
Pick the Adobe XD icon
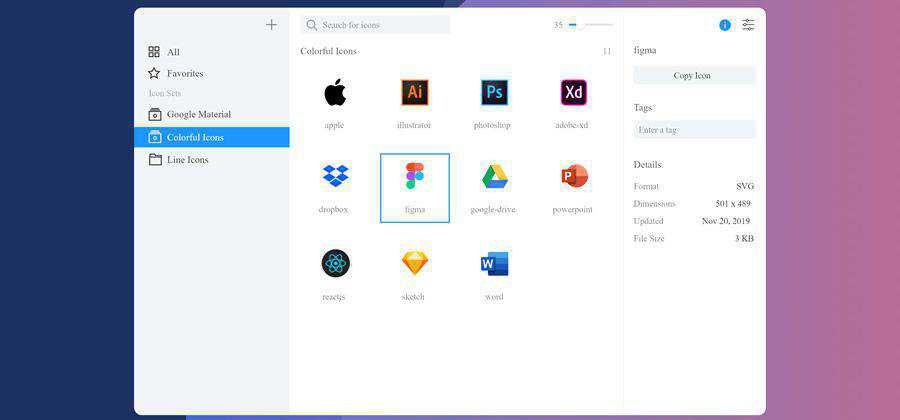tap(573, 93)
